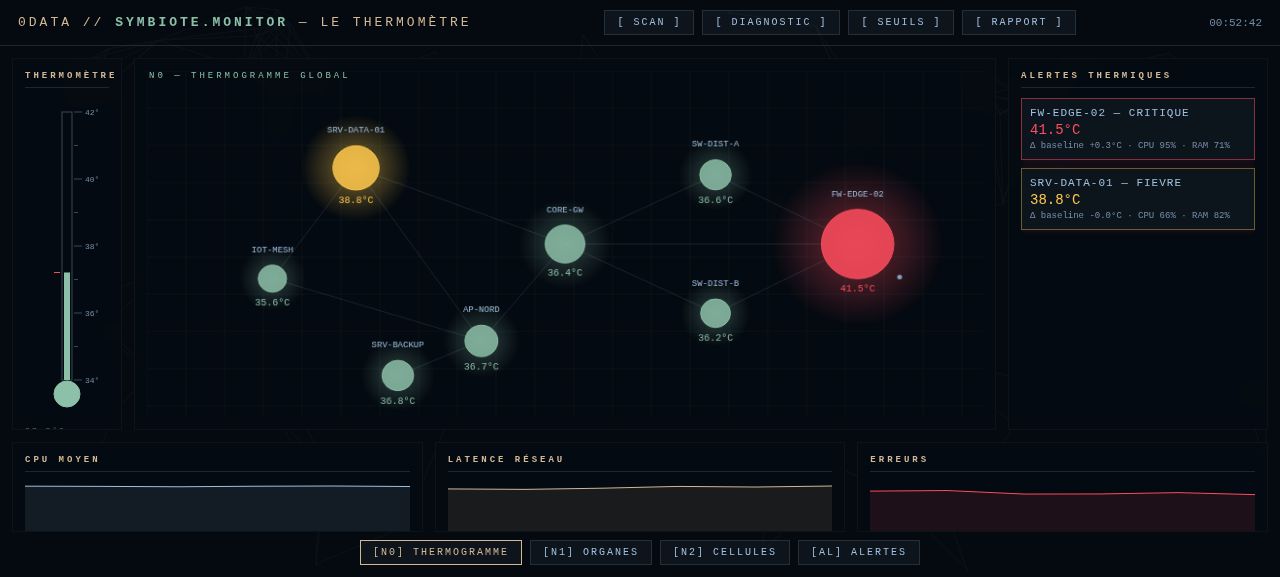This screenshot has width=1280, height=577.
Task: Select the CORE-GW node circle
Action: tap(565, 244)
